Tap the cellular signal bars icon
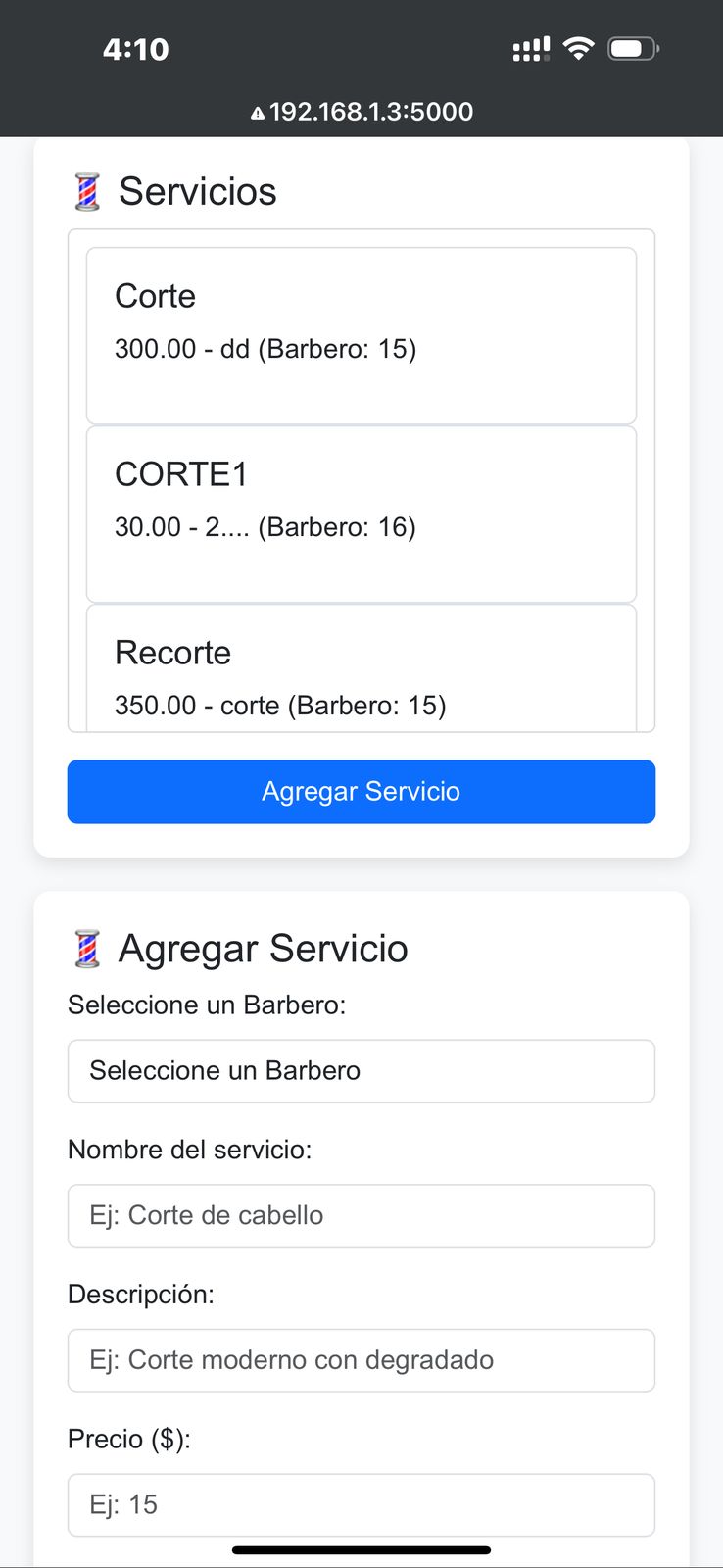Viewport: 723px width, 1568px height. [531, 49]
